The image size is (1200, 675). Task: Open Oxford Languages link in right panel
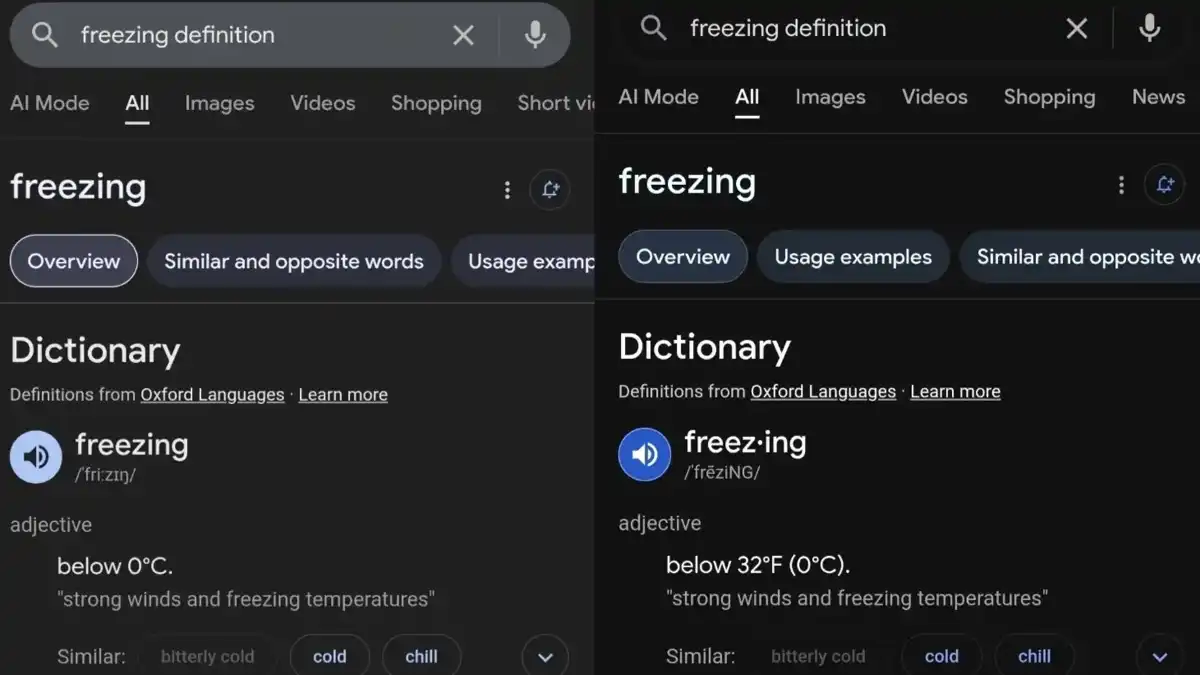pyautogui.click(x=823, y=391)
